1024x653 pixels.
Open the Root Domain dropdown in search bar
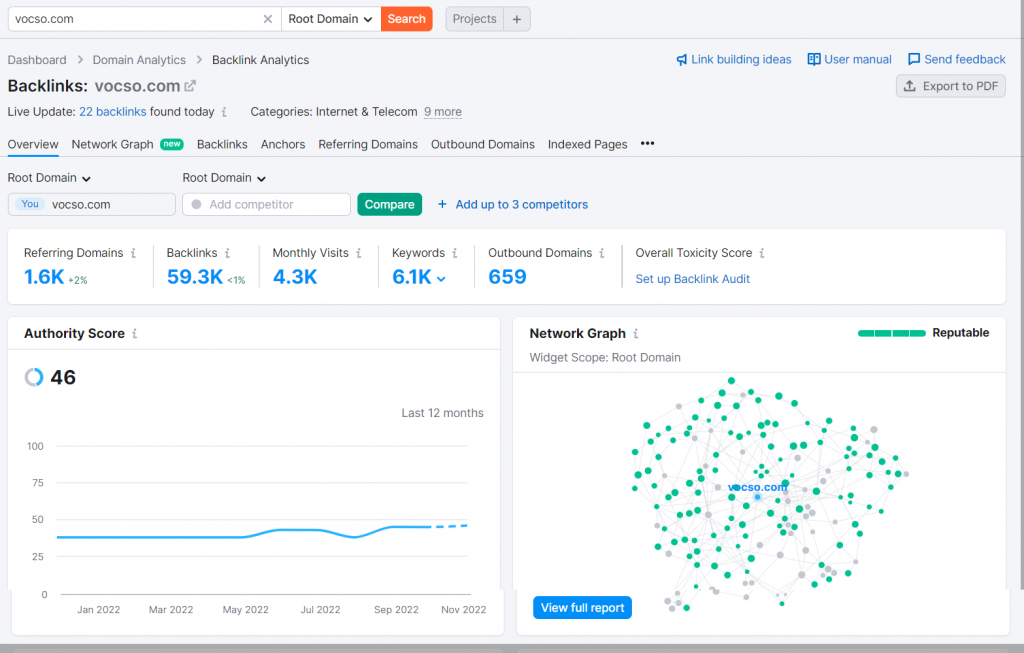tap(330, 19)
